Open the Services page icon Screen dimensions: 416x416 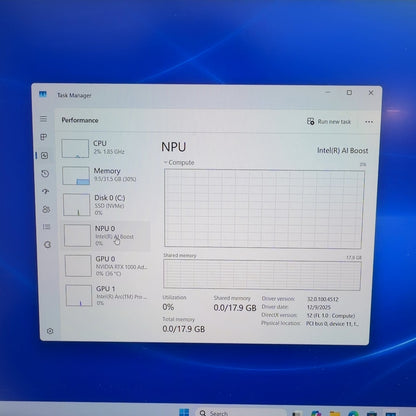(47, 245)
